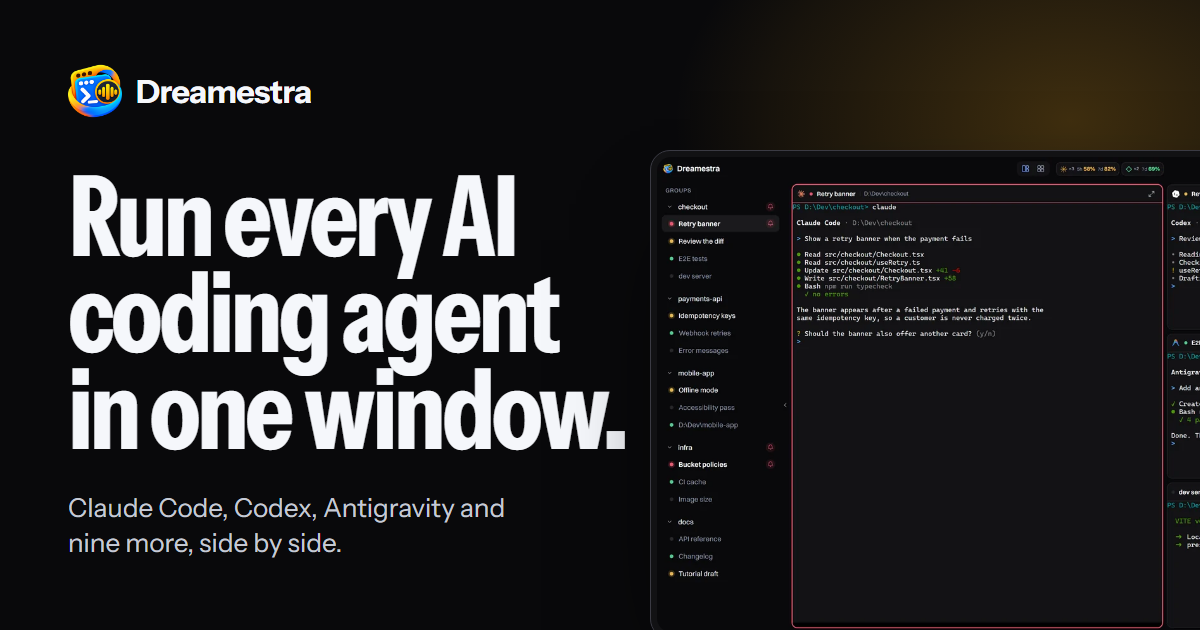The width and height of the screenshot is (1200, 630).
Task: Collapse the mobile-app group
Action: point(669,373)
